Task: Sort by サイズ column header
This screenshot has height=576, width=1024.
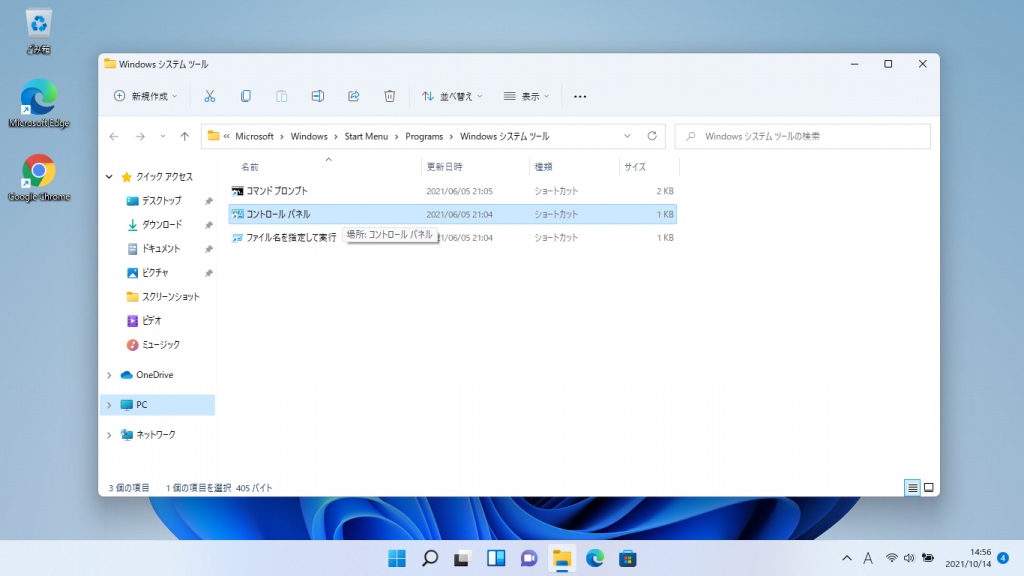Action: (x=635, y=167)
